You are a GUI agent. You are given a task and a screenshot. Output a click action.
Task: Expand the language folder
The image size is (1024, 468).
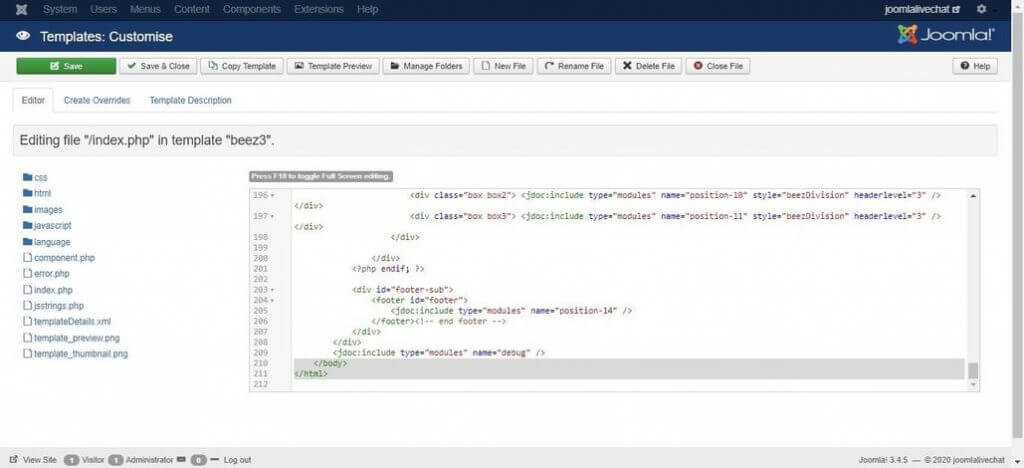(x=46, y=242)
